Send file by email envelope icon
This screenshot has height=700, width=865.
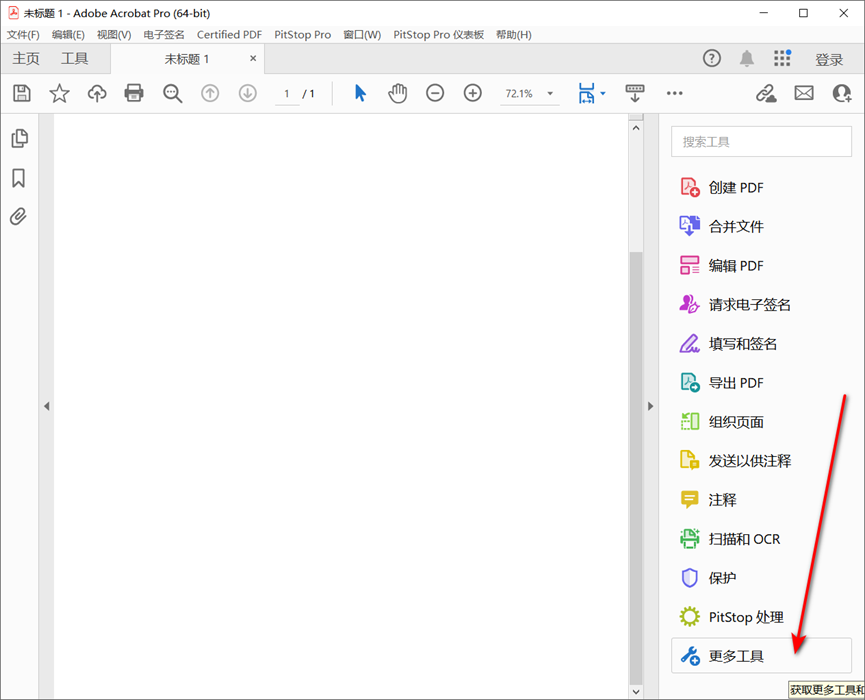point(804,93)
